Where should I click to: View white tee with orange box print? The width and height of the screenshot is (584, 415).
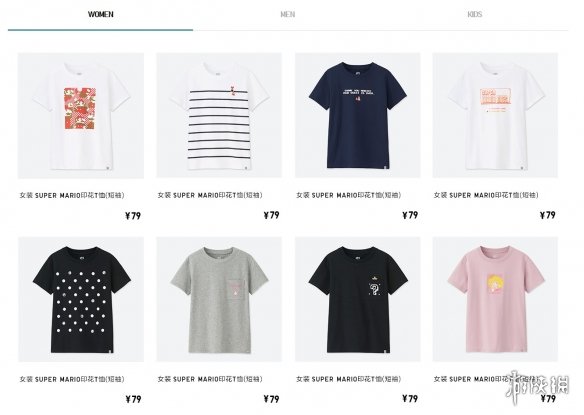click(495, 115)
